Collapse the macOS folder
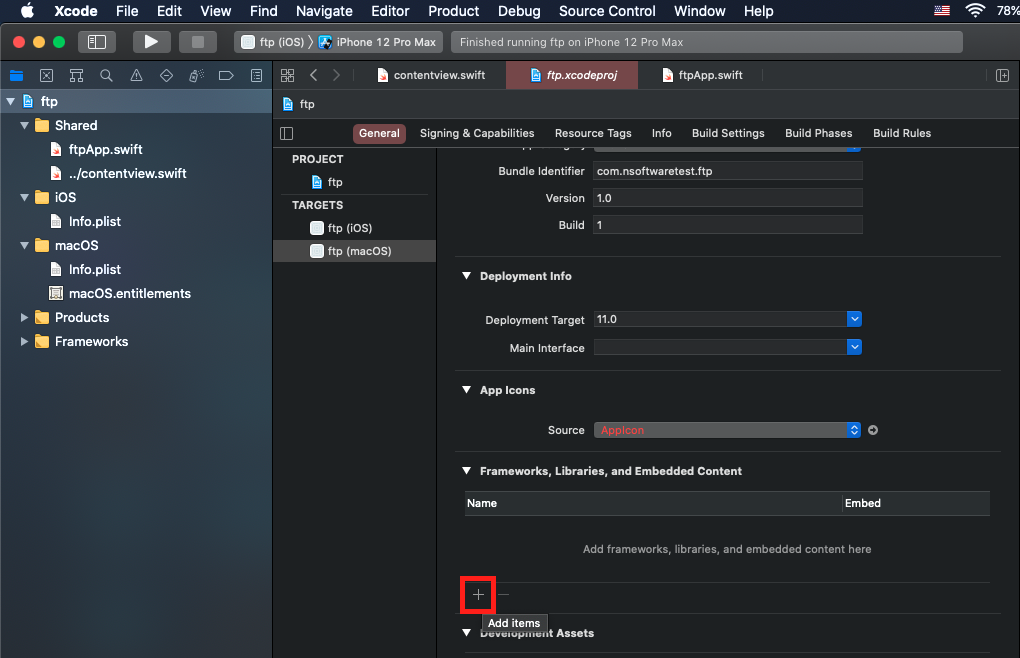 coord(25,245)
